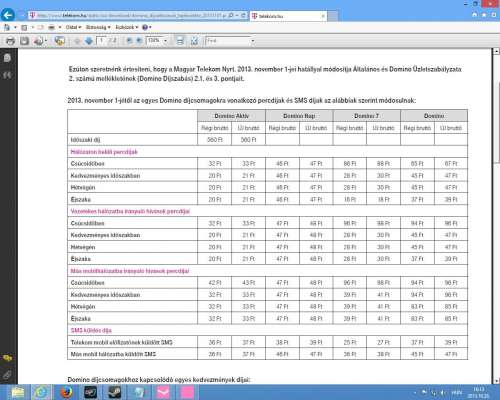Open address bar autocomplete dropdown arrow

pos(237,15)
